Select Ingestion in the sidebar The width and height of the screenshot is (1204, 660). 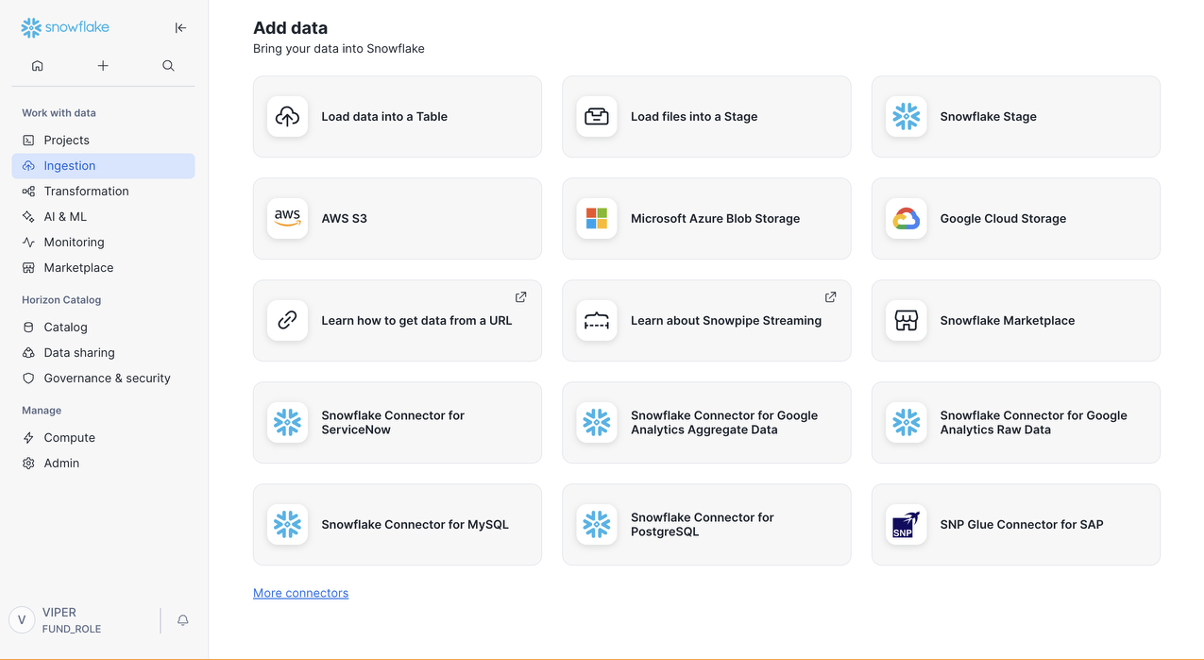pos(103,166)
